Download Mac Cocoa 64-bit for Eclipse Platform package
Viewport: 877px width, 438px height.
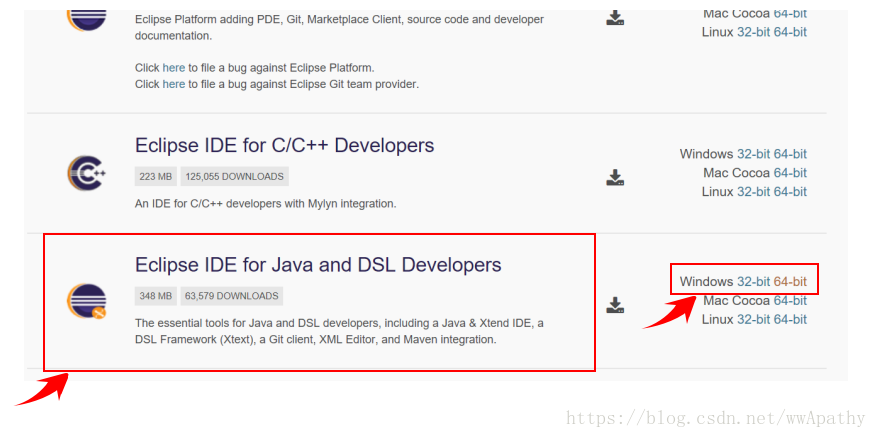pos(790,13)
